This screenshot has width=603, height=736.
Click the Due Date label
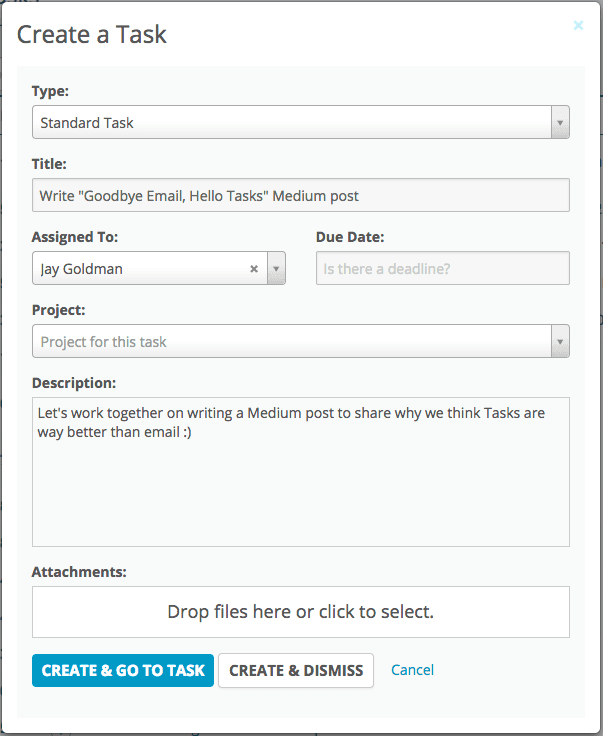350,237
